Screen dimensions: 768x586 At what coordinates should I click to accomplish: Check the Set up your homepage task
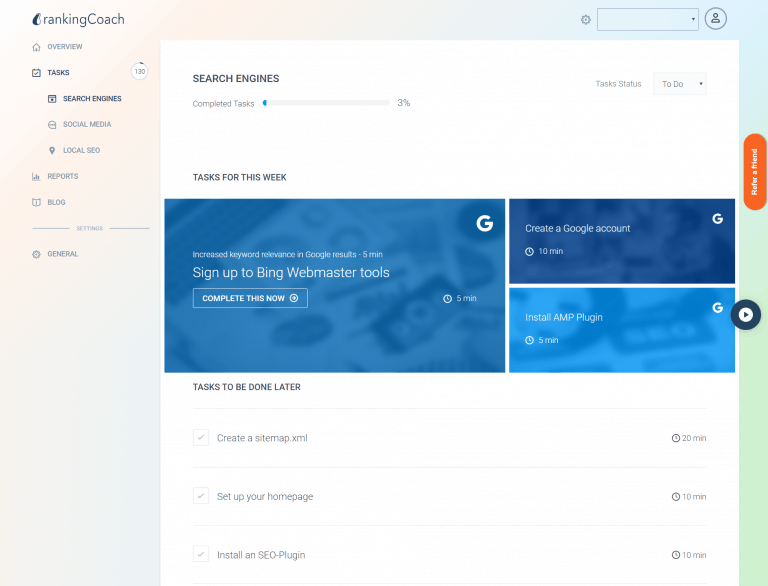pos(201,496)
